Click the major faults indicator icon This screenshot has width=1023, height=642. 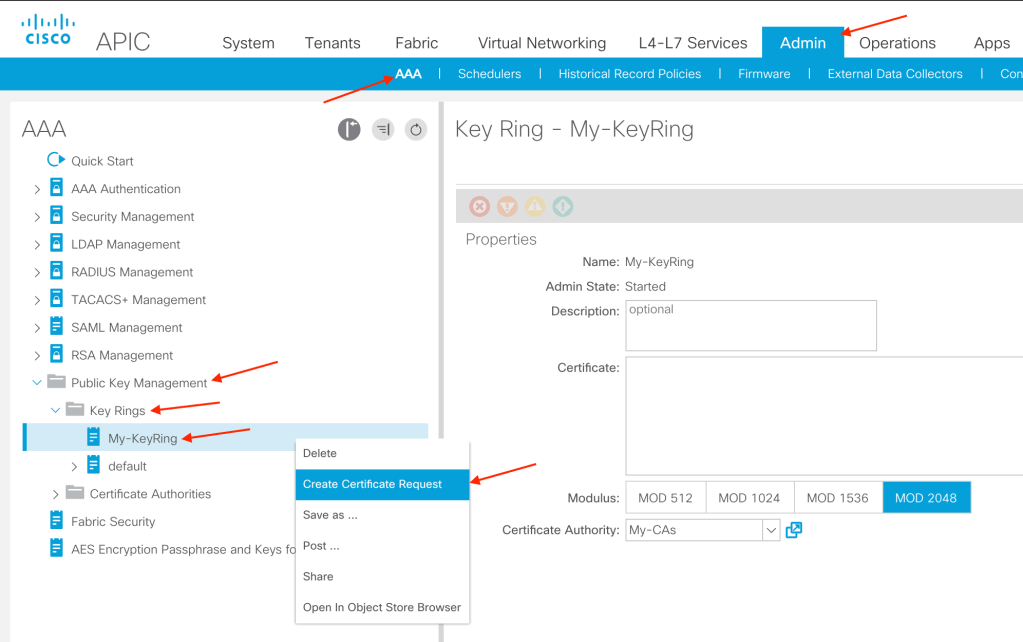[507, 206]
